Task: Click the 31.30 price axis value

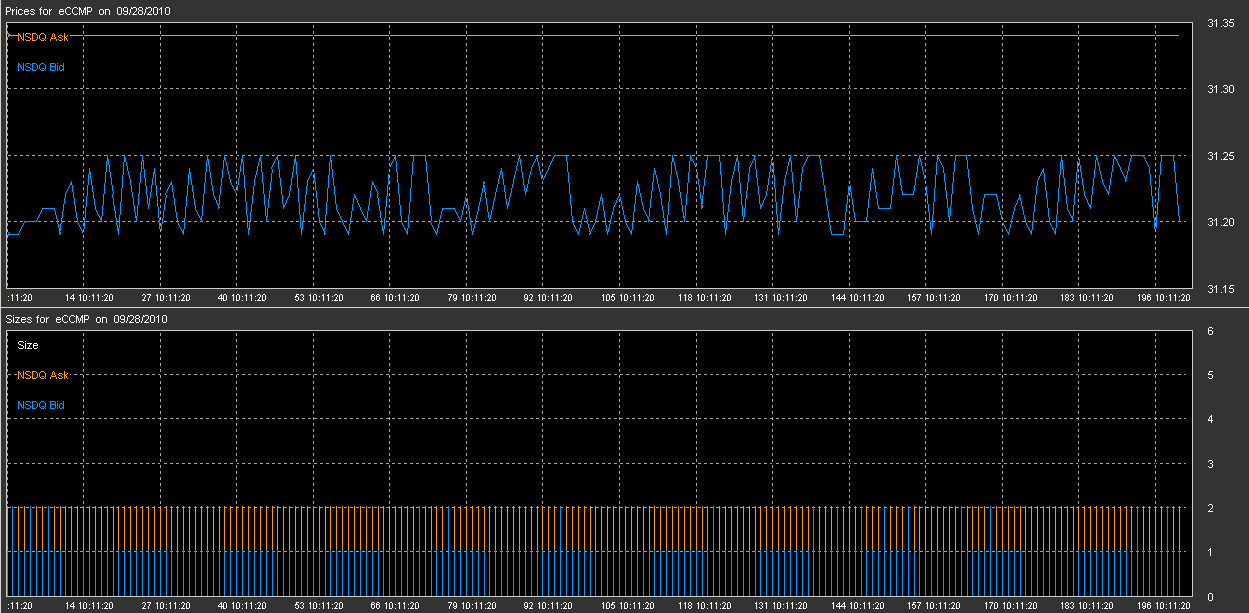Action: (x=1219, y=89)
